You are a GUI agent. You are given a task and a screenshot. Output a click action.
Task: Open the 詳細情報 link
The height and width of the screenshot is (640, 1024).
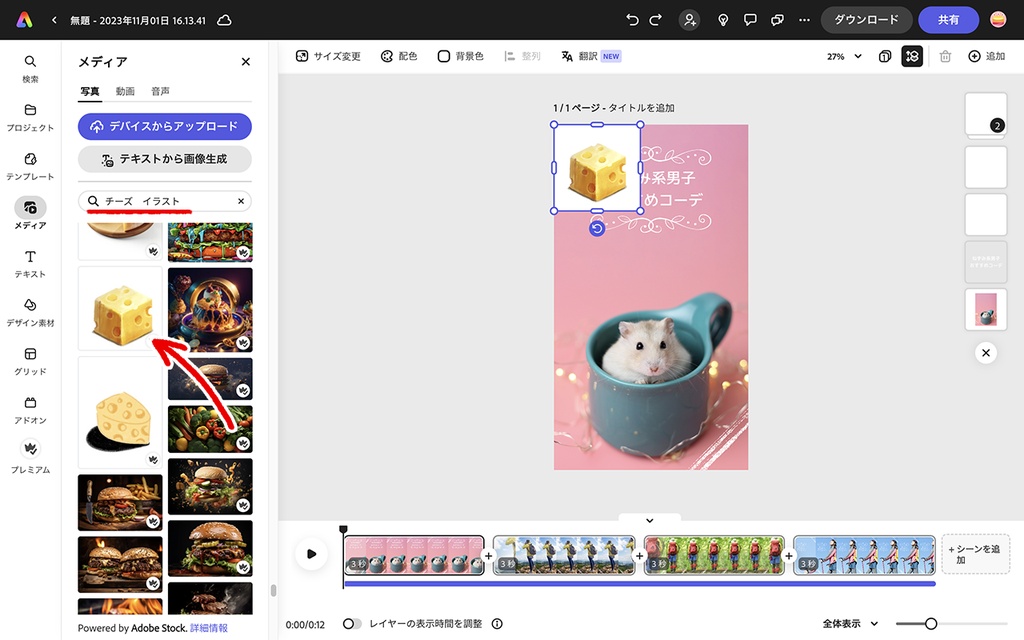click(209, 628)
